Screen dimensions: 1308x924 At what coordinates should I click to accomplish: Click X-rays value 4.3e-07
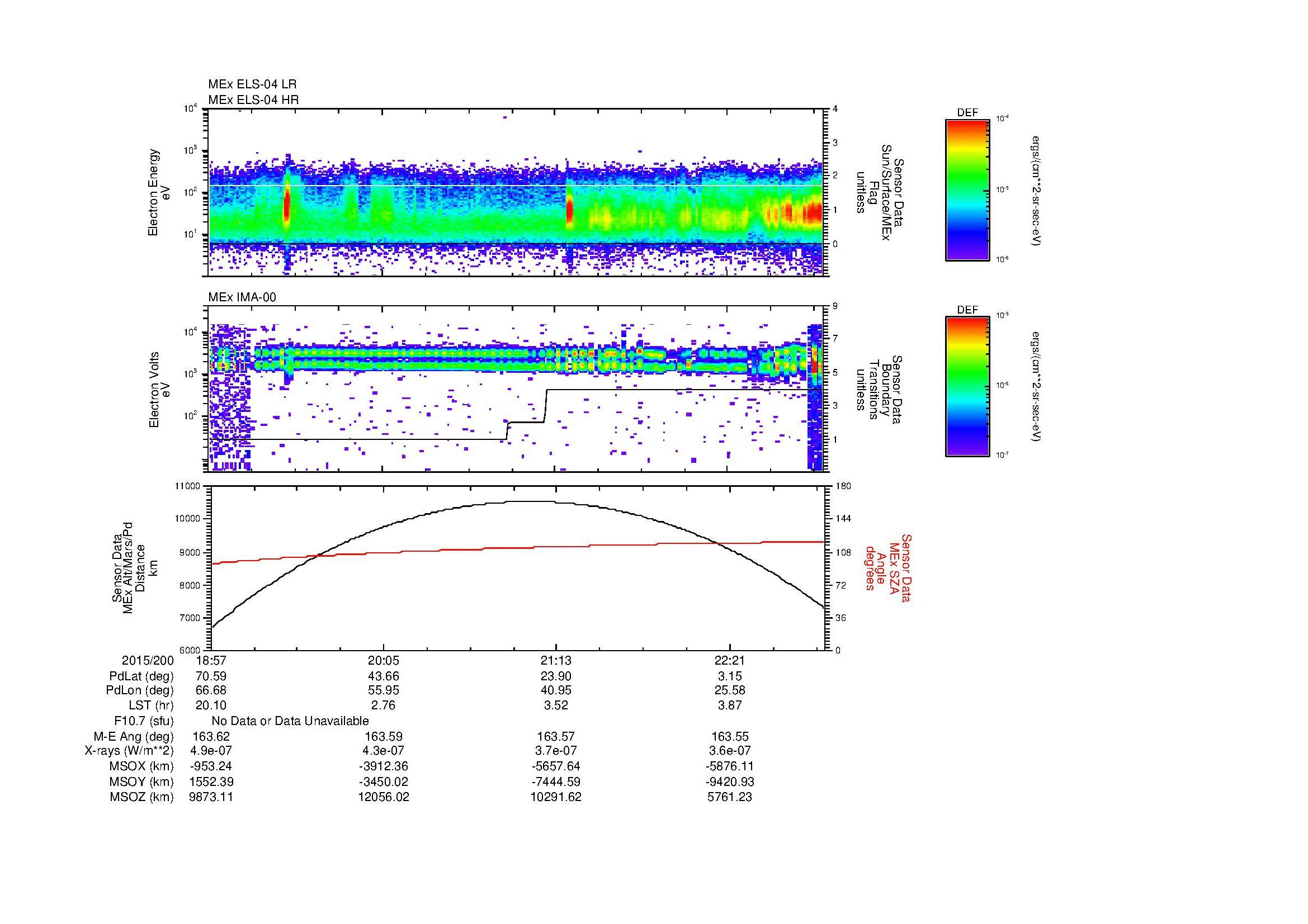384,751
